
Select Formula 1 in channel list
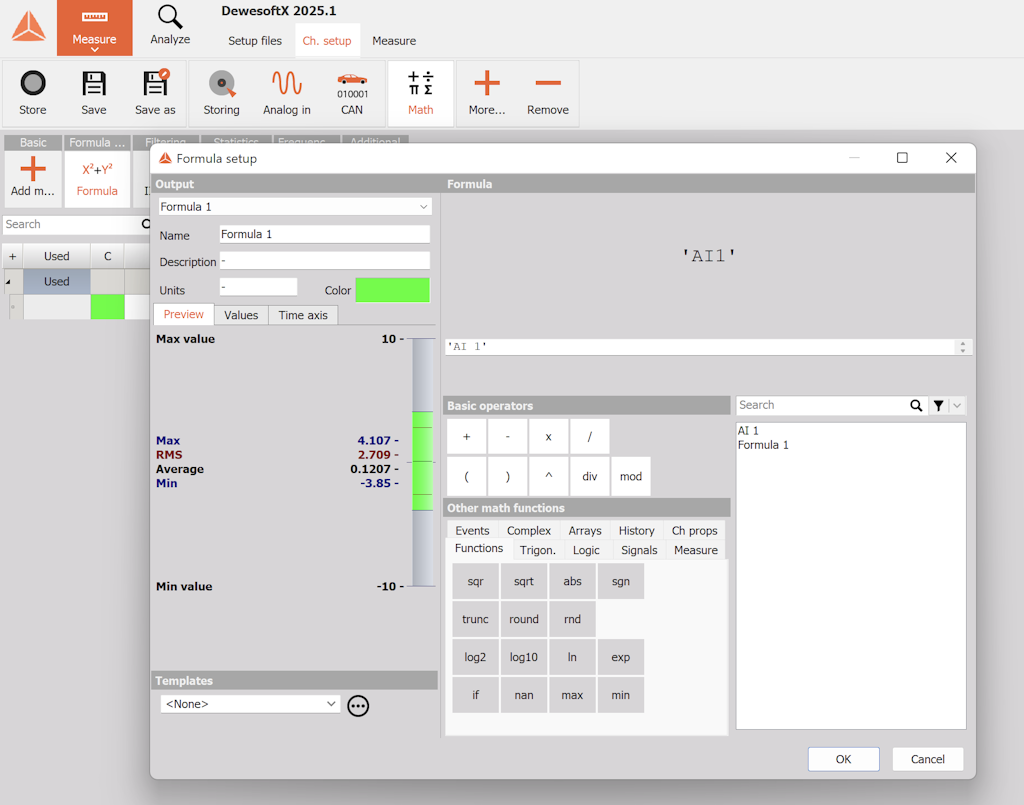[763, 445]
